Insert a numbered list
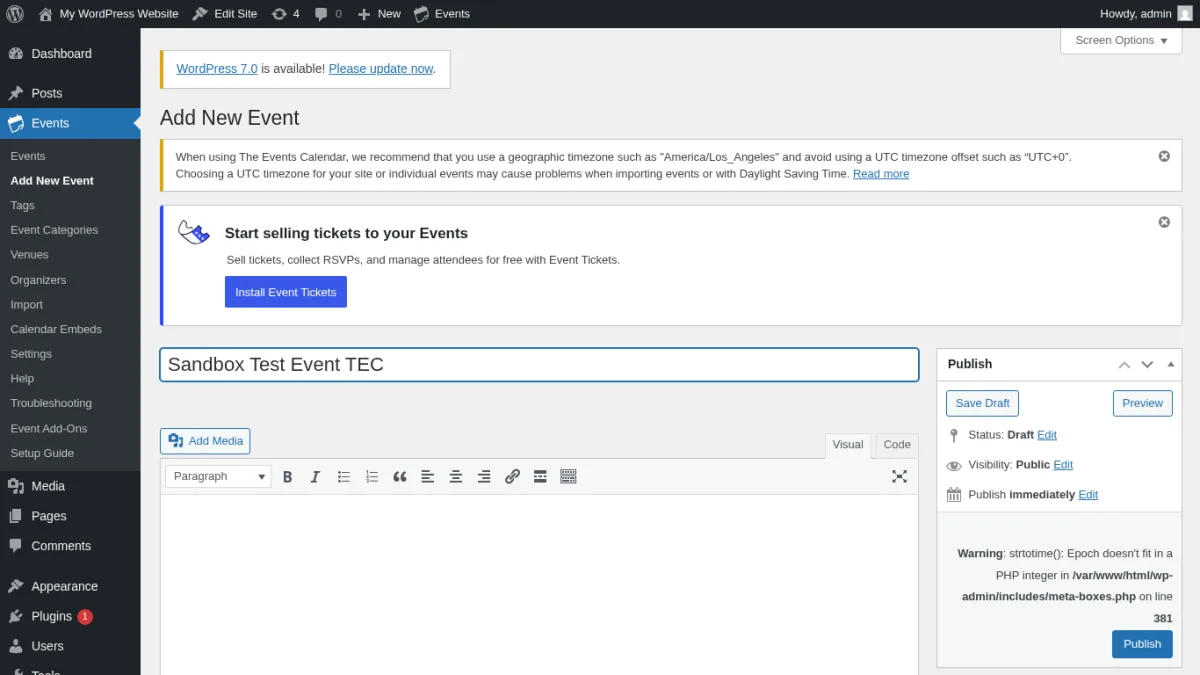Viewport: 1200px width, 675px height. pos(372,477)
